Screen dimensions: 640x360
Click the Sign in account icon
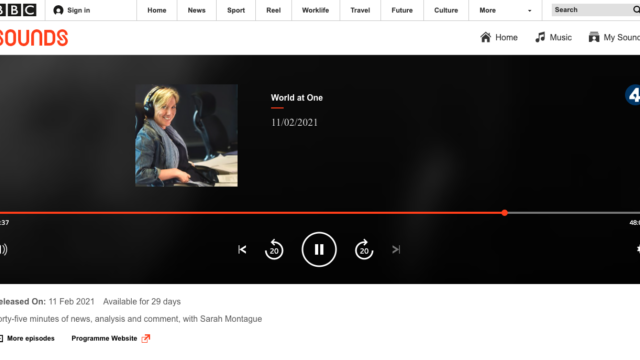58,10
